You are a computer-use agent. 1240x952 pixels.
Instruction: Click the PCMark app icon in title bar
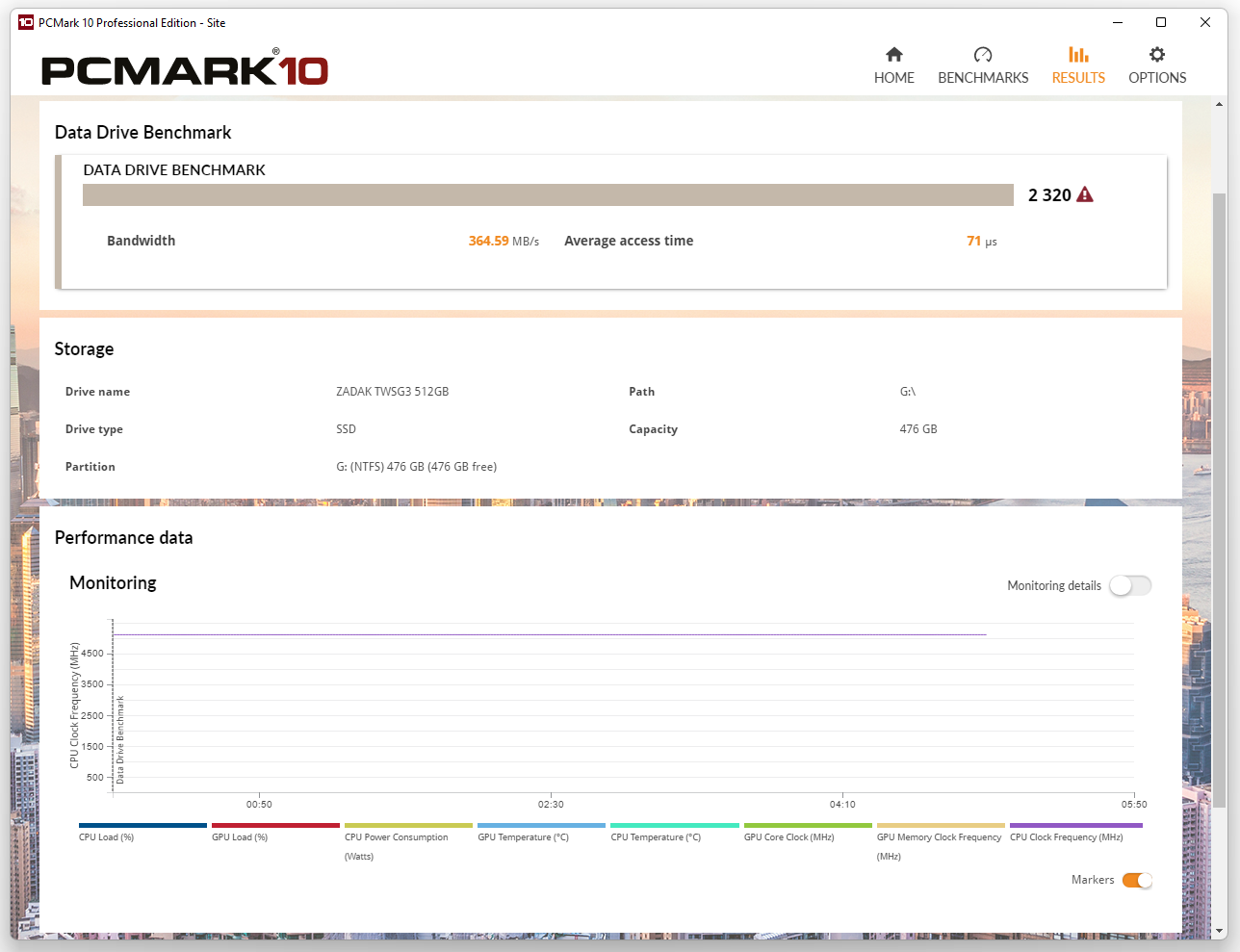(x=26, y=22)
